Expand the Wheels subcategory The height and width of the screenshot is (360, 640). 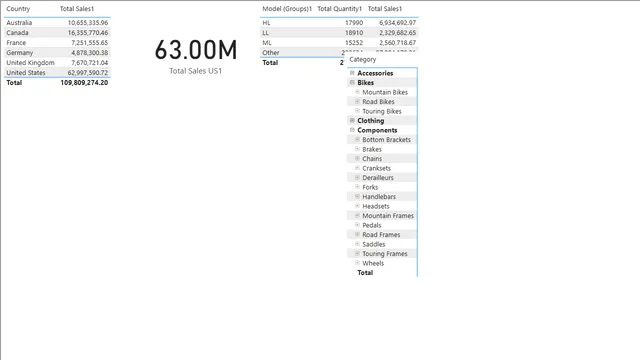[x=357, y=263]
